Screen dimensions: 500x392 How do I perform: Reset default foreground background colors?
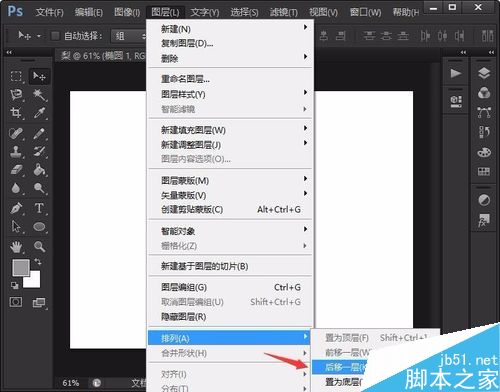(x=15, y=285)
